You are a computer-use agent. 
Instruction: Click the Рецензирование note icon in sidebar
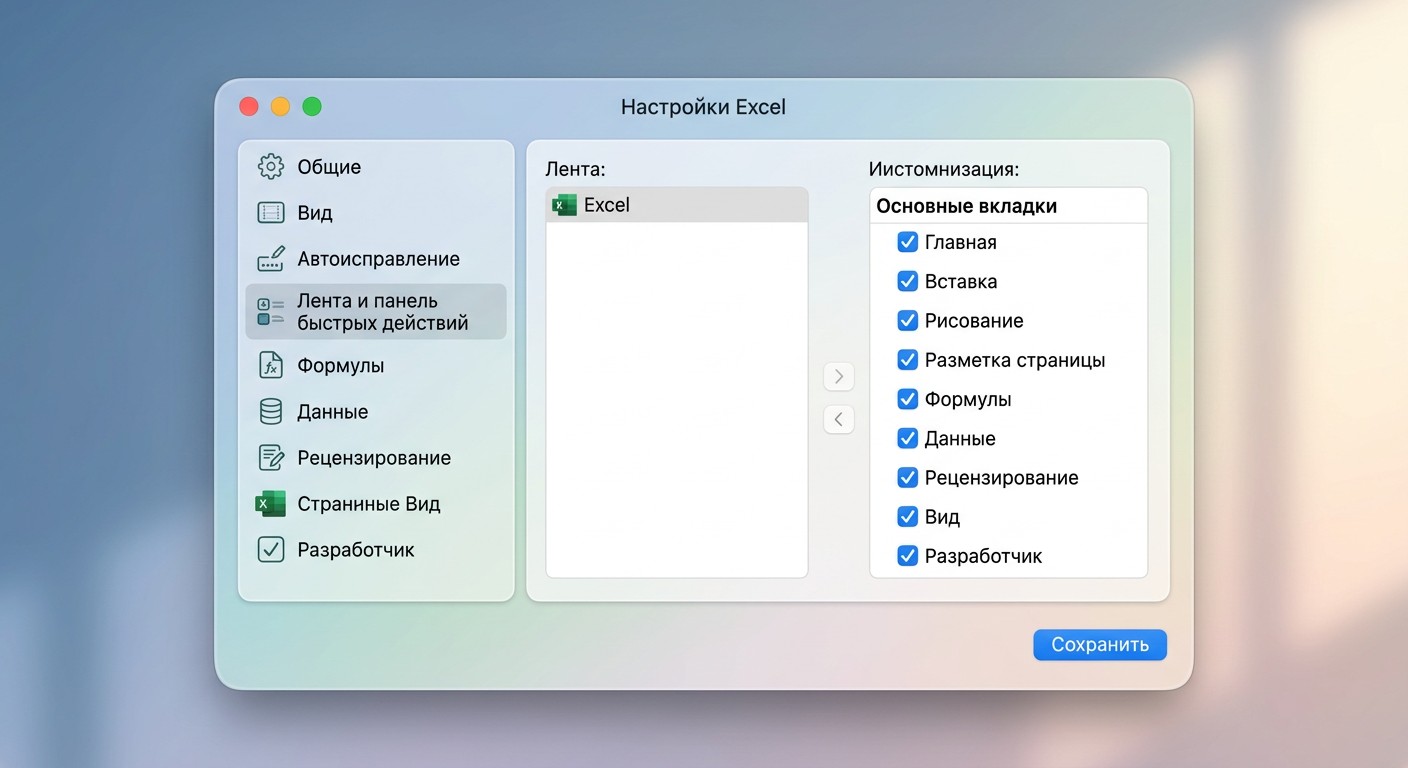click(x=271, y=457)
